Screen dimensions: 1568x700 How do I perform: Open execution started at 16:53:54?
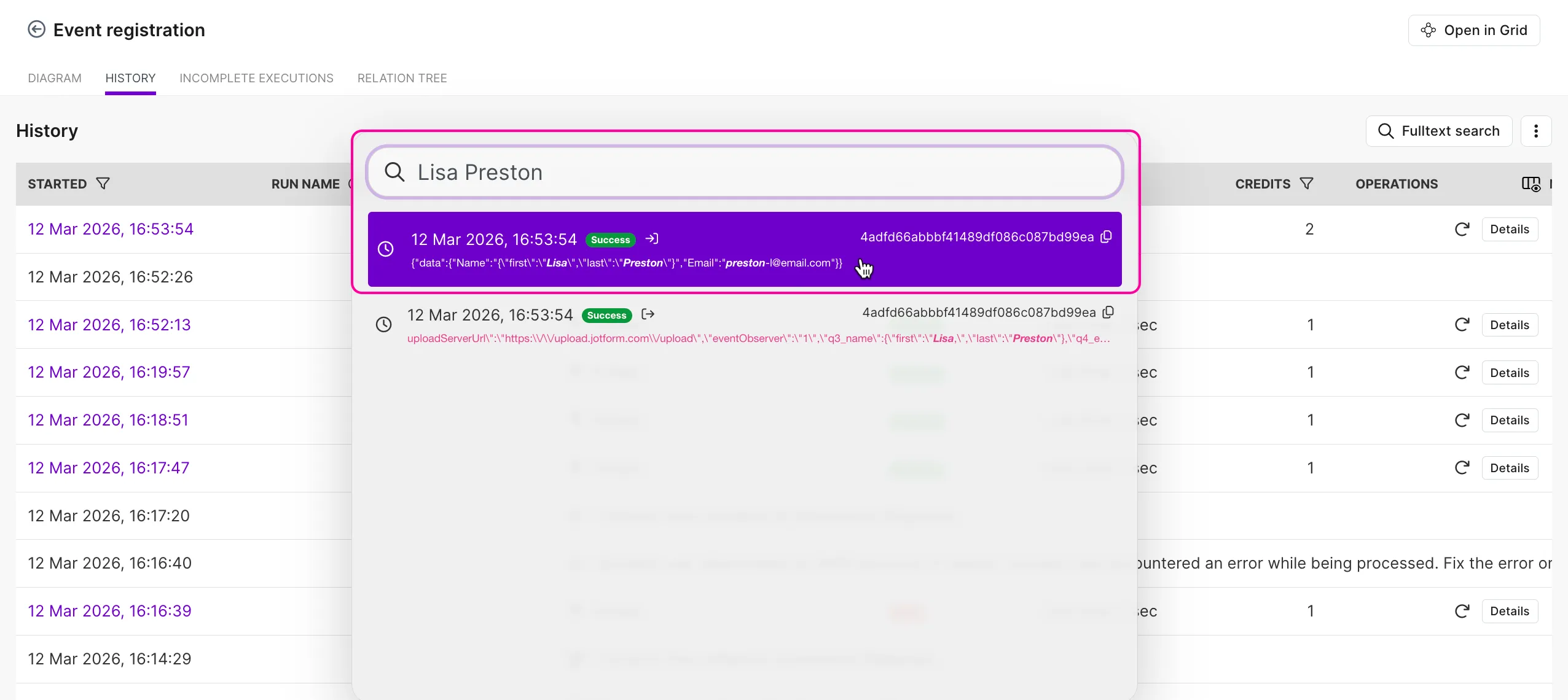(111, 229)
